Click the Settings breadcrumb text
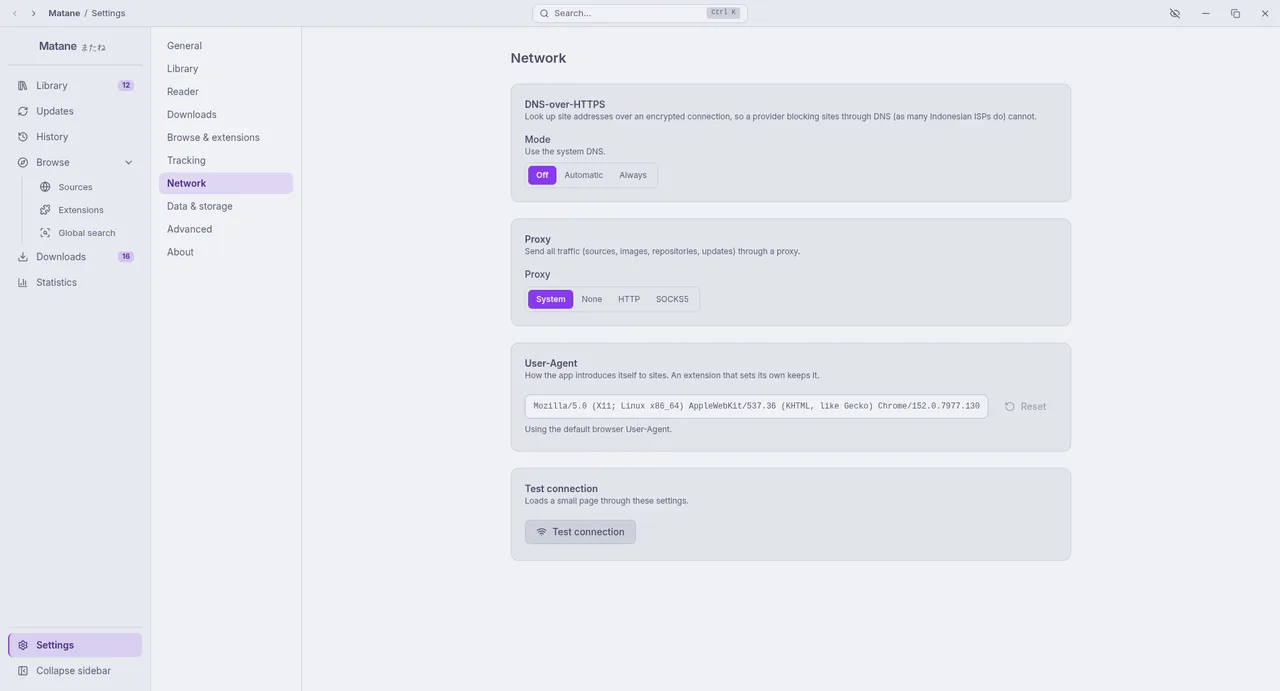This screenshot has width=1280, height=691. [108, 13]
